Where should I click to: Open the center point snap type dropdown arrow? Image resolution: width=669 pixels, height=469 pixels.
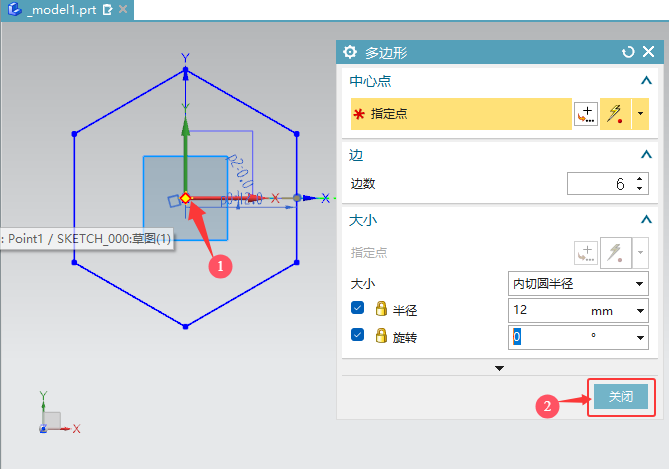[x=640, y=114]
